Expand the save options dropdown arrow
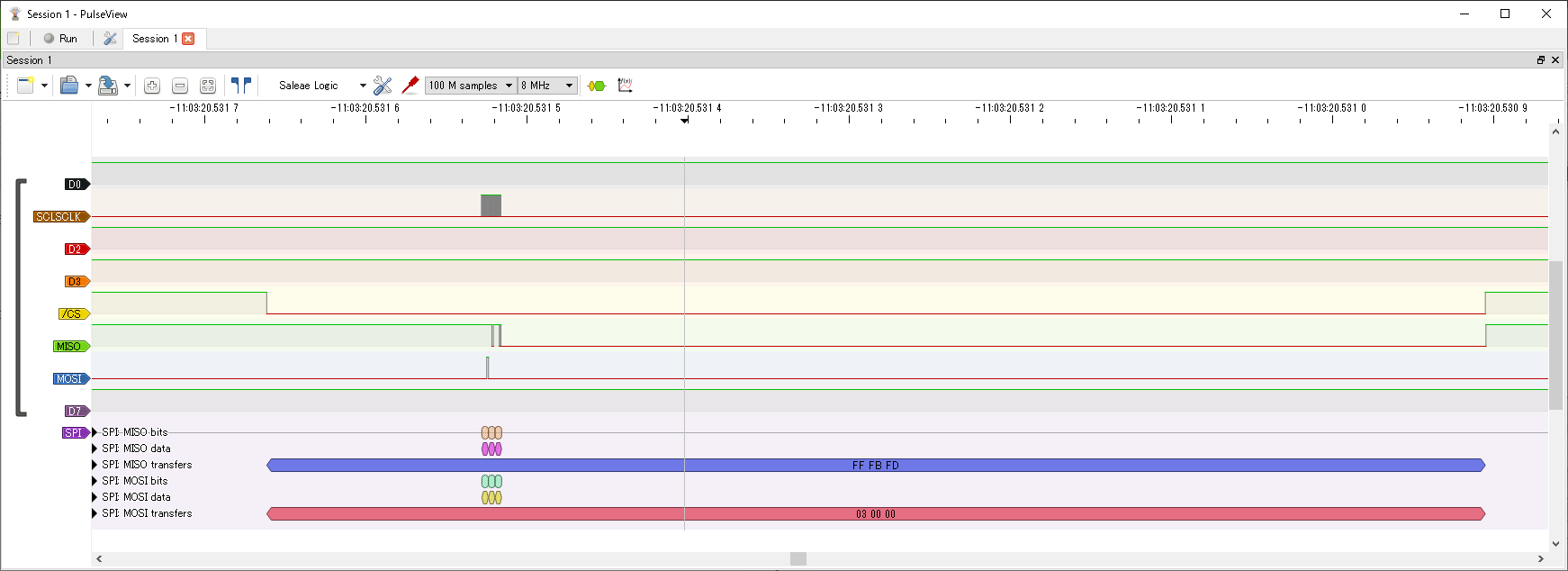The height and width of the screenshot is (571, 1568). coord(127,86)
